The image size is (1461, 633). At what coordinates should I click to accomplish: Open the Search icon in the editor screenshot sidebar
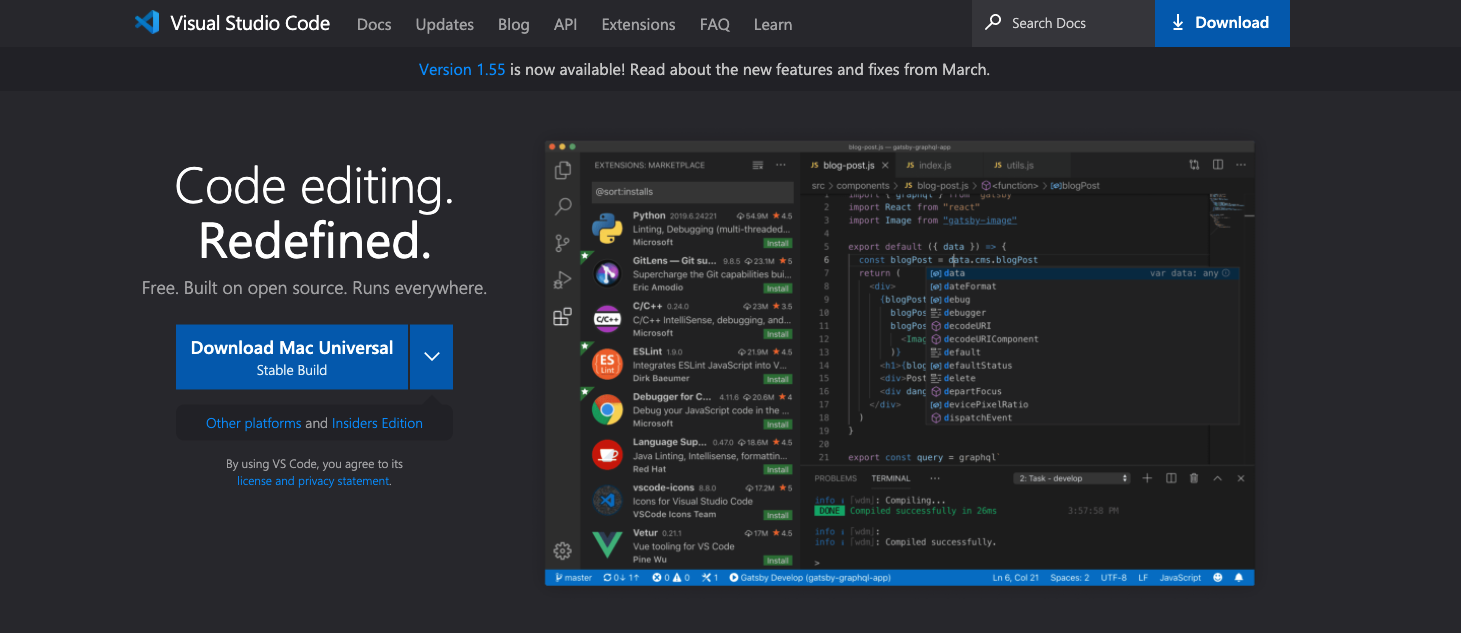click(563, 207)
